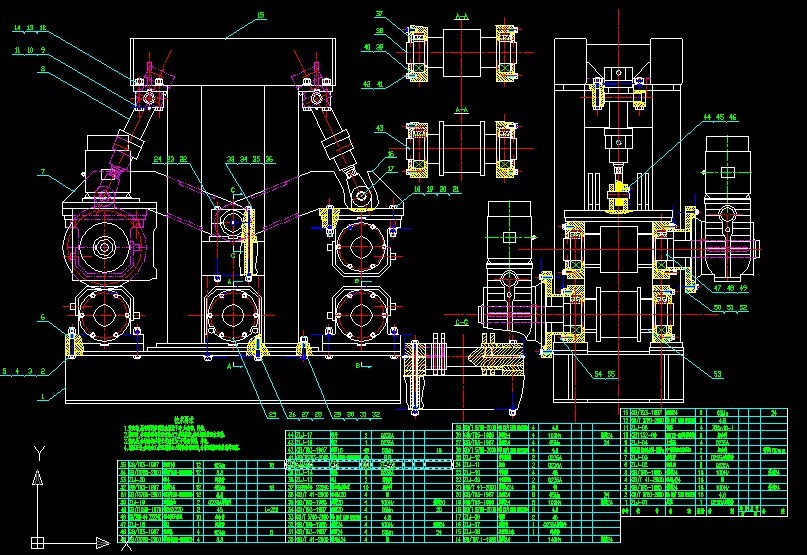The height and width of the screenshot is (555, 807).
Task: Select callout label 24 23 22
Action: [x=170, y=158]
